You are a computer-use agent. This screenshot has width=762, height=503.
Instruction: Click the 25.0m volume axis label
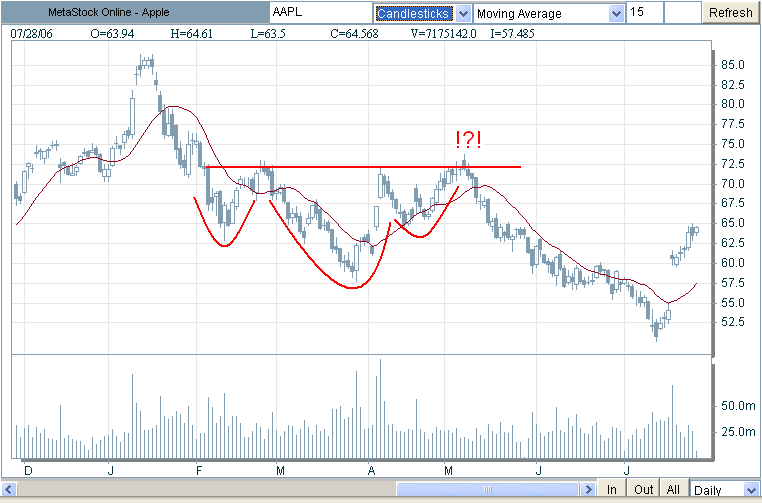coord(738,432)
